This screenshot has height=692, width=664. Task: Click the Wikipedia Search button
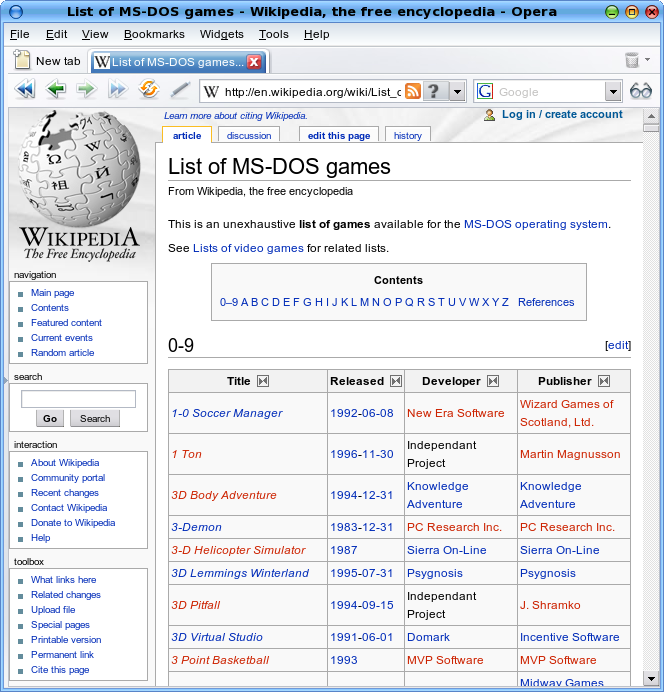click(95, 418)
